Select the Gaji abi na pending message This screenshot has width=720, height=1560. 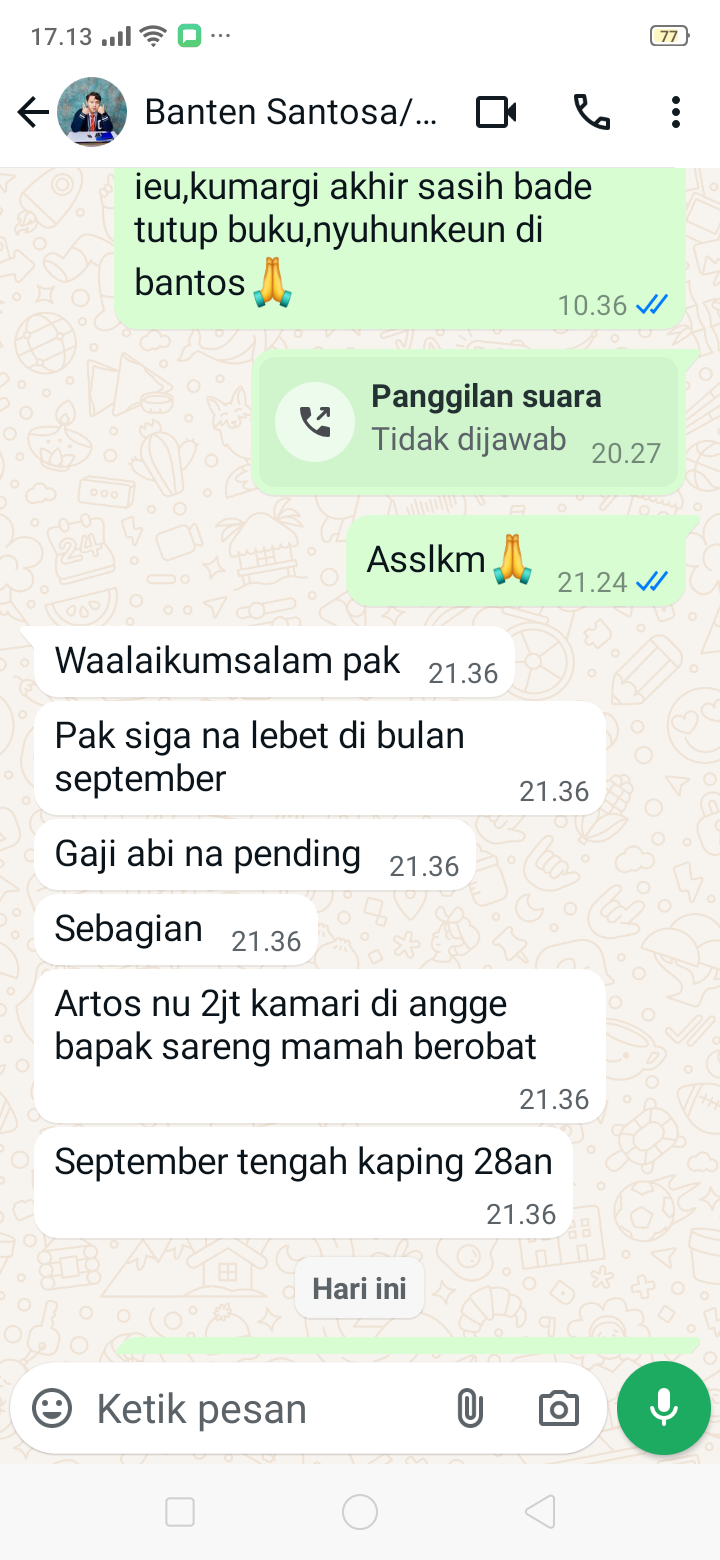[255, 856]
